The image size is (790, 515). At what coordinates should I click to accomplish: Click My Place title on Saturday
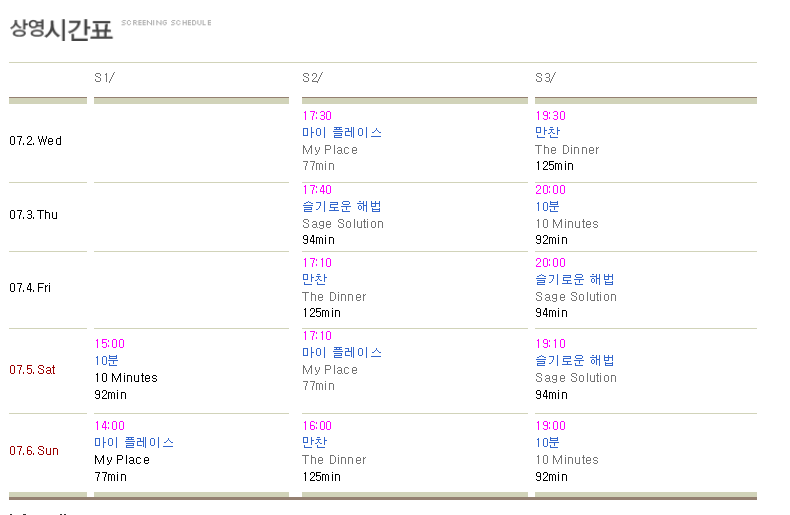point(330,370)
